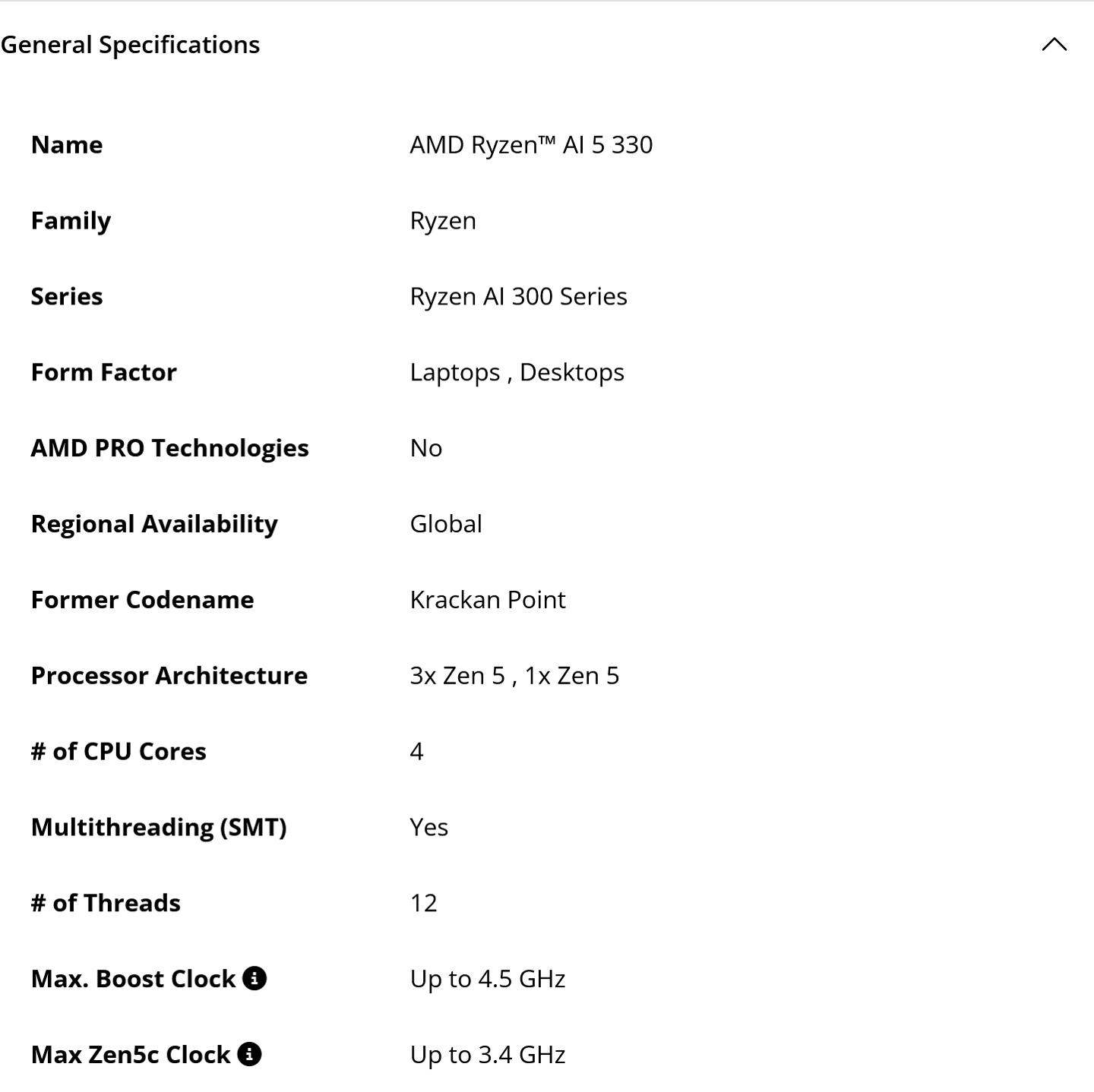Viewport: 1094px width, 1092px height.
Task: Click the Former Codename label
Action: [142, 600]
